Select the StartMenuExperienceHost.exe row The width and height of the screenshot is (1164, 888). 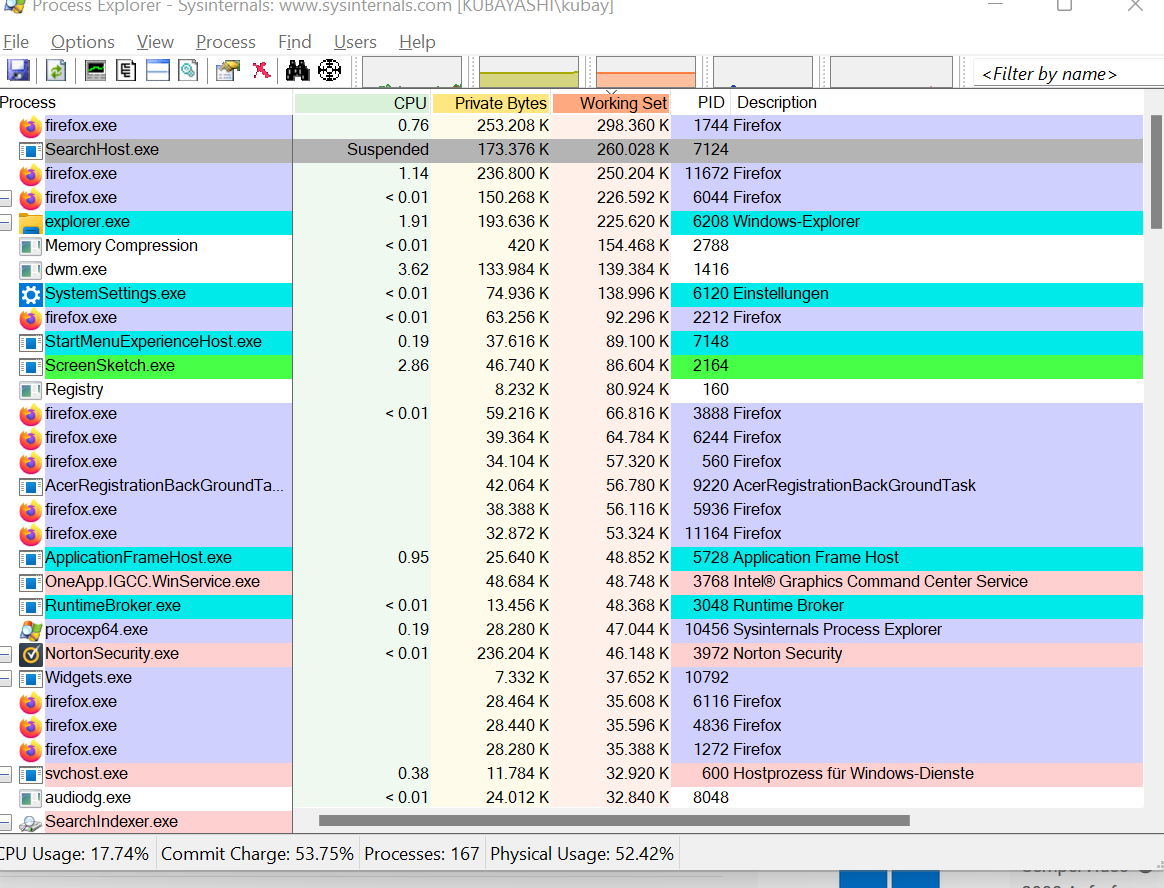point(572,342)
